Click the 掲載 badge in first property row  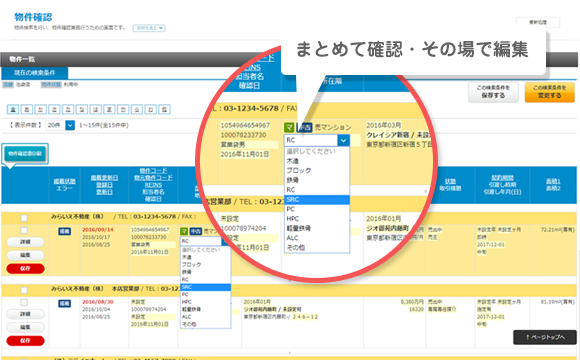(x=64, y=232)
